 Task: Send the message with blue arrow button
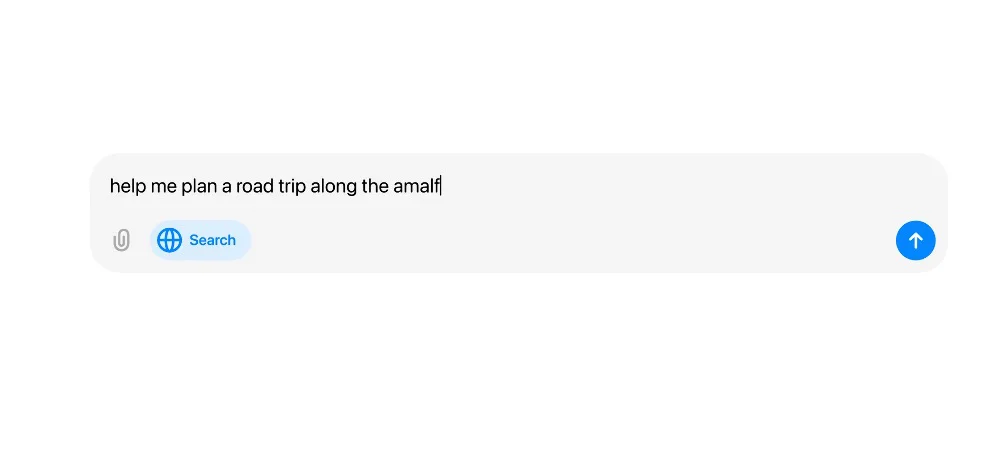[x=915, y=241]
